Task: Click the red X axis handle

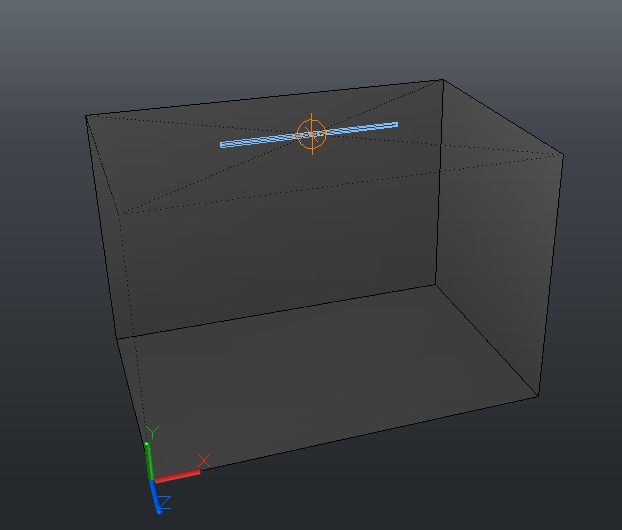Action: pos(177,476)
